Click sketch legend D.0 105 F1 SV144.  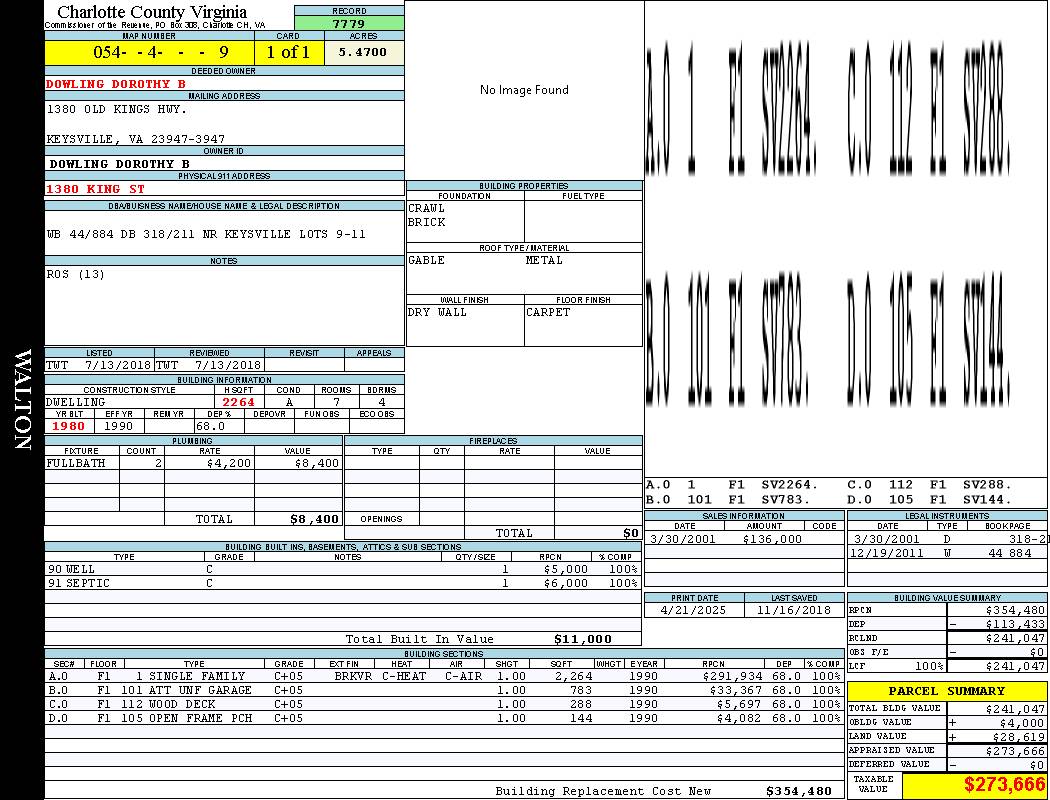[930, 499]
